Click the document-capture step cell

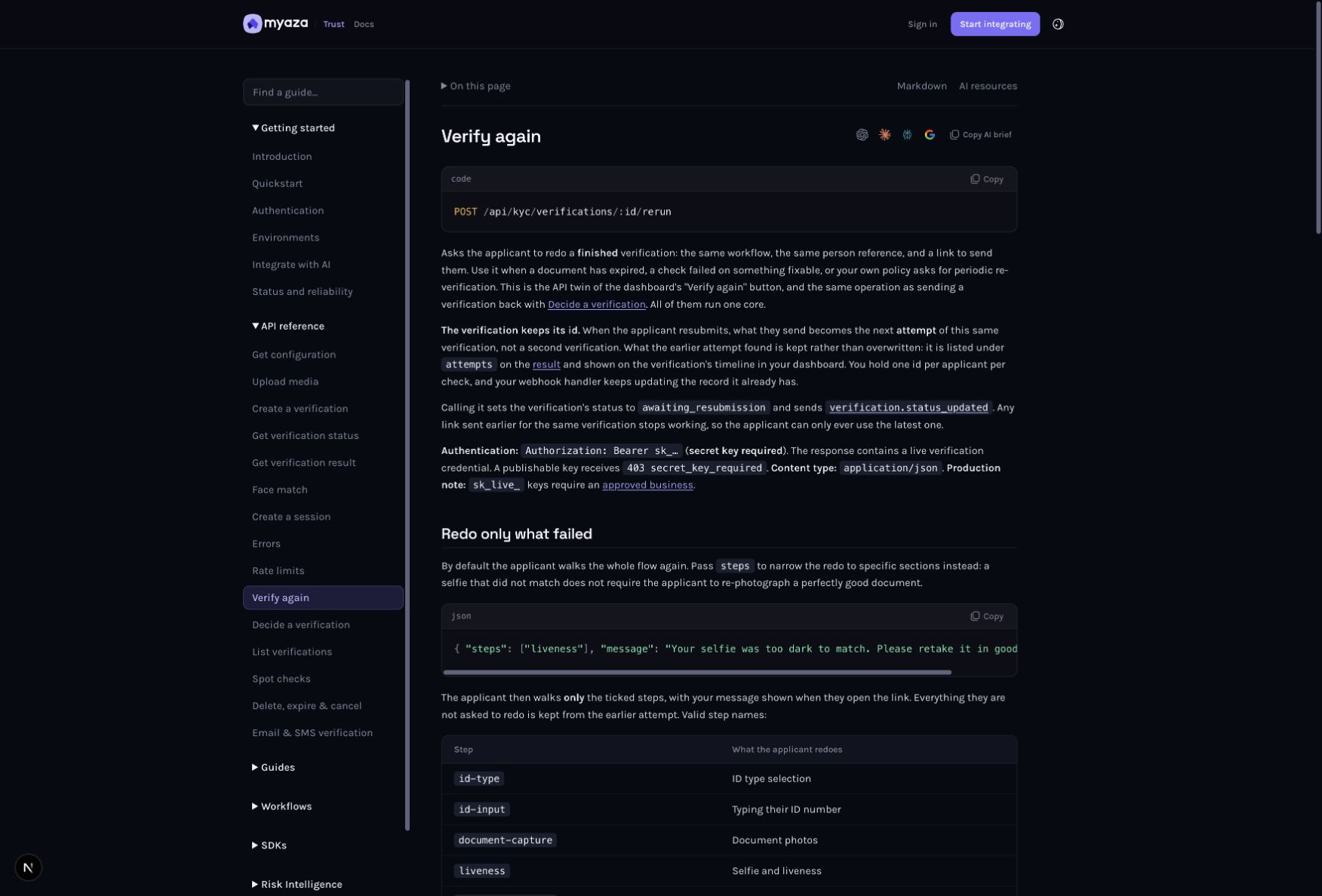[505, 840]
